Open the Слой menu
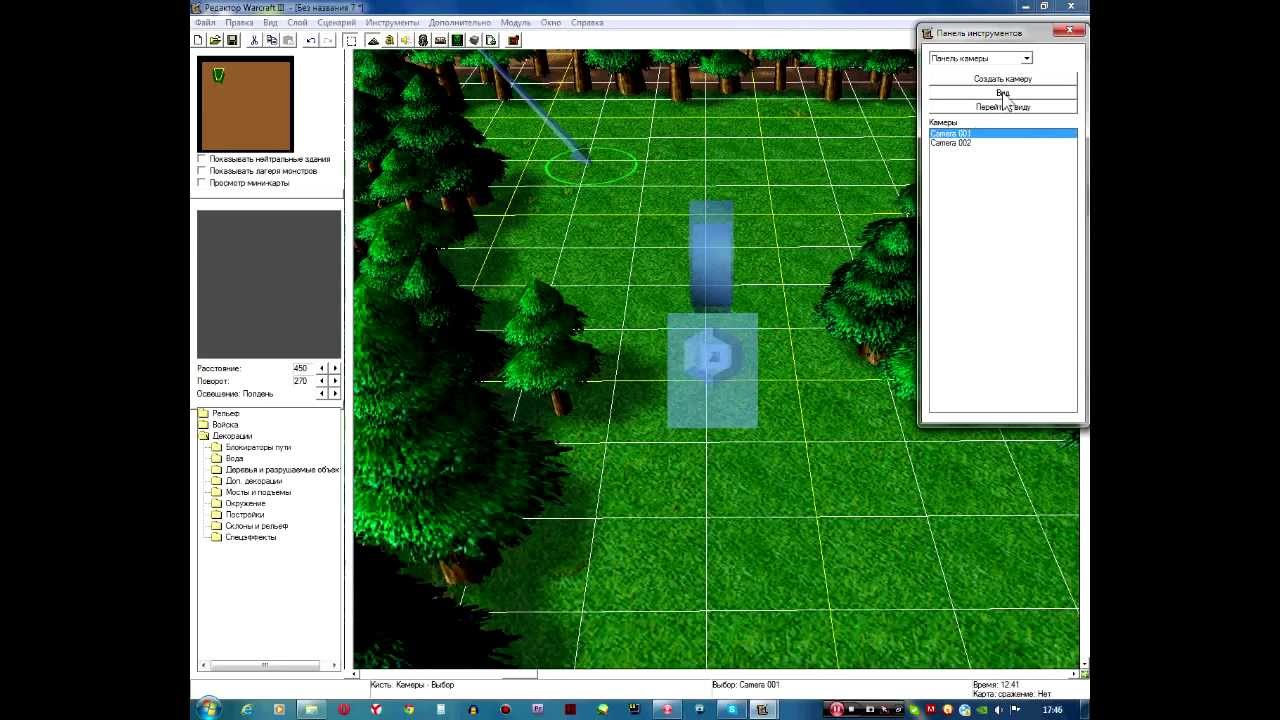The image size is (1280, 720). pos(297,22)
